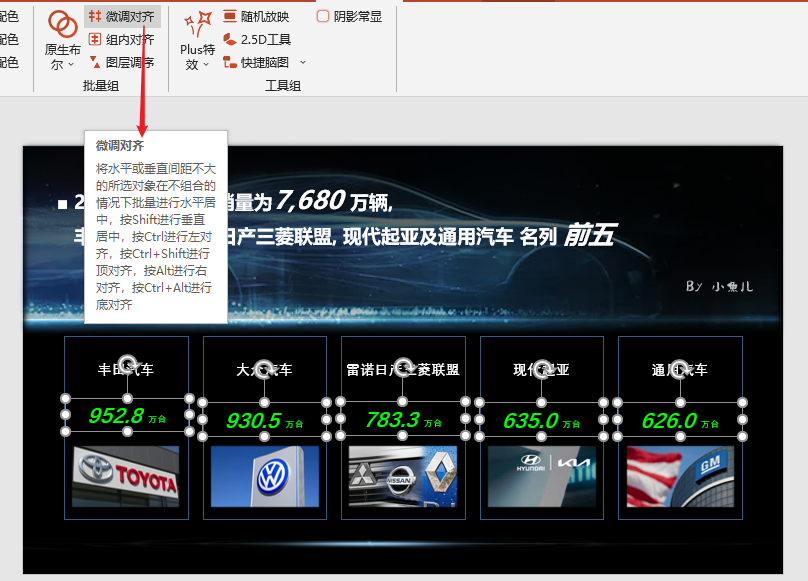This screenshot has height=581, width=808.
Task: Click the rotation handle above 635.0
Action: click(541, 369)
